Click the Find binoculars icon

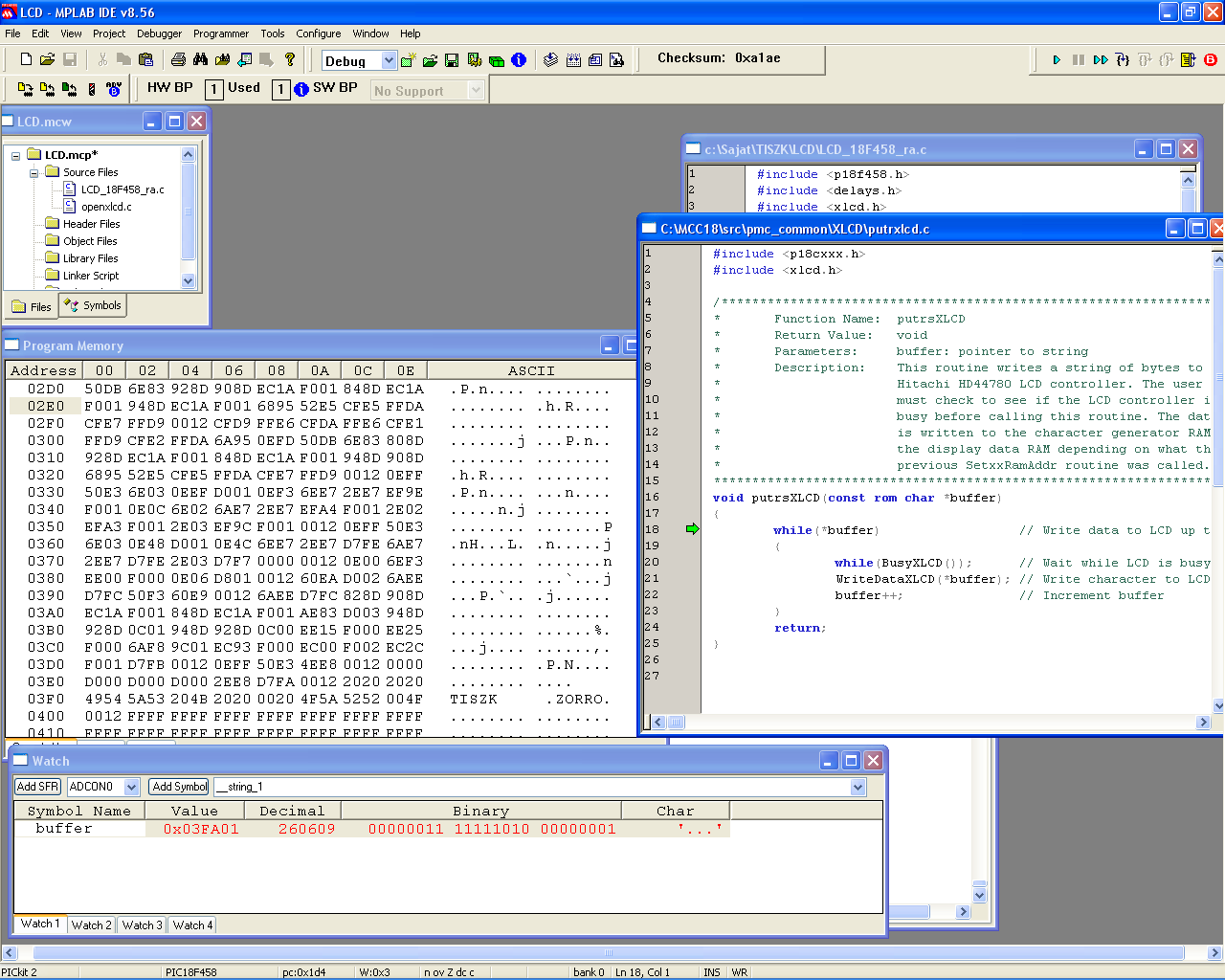[200, 59]
